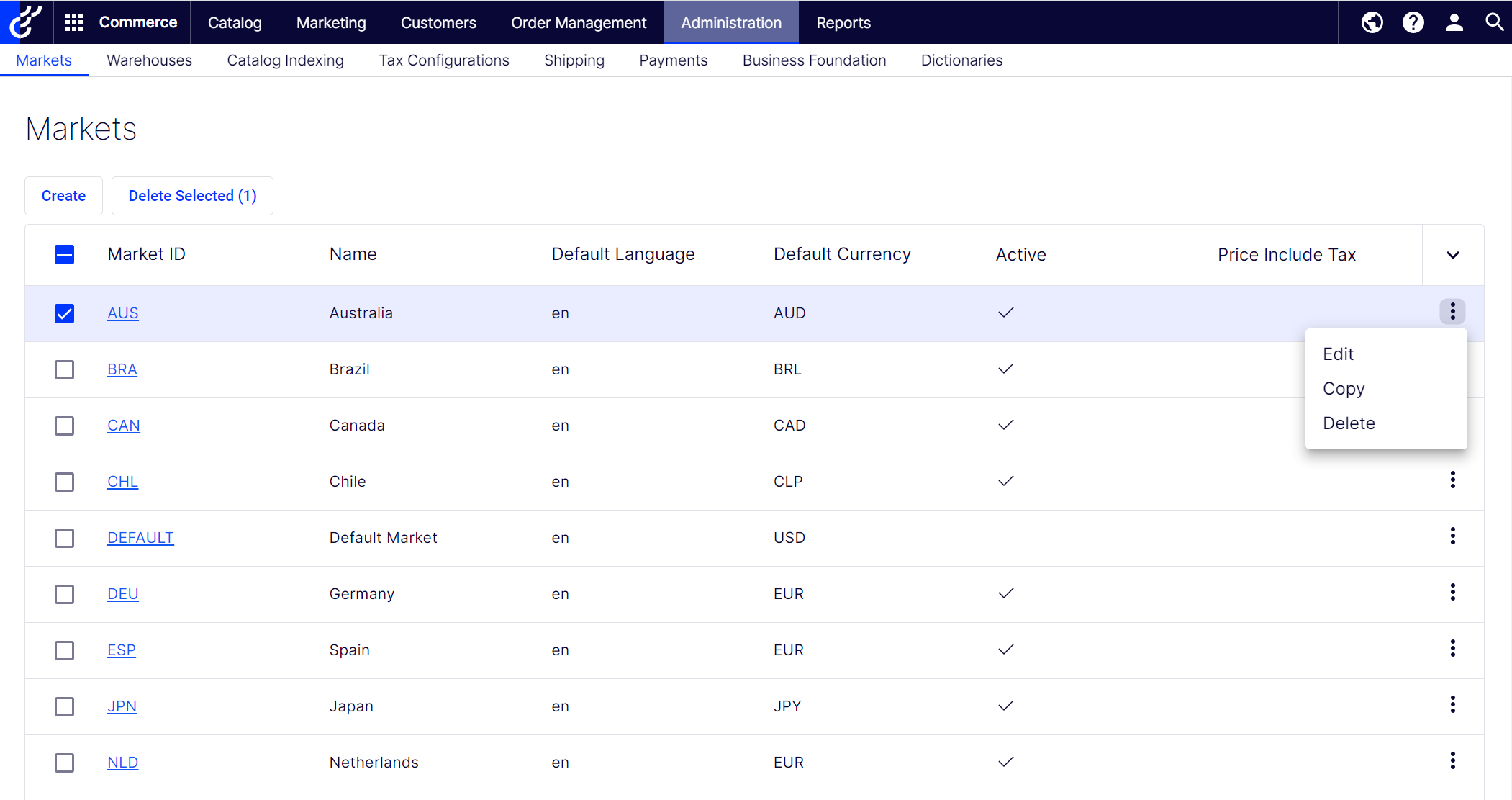Toggle the select-all markets checkbox
This screenshot has width=1512, height=800.
pyautogui.click(x=64, y=255)
